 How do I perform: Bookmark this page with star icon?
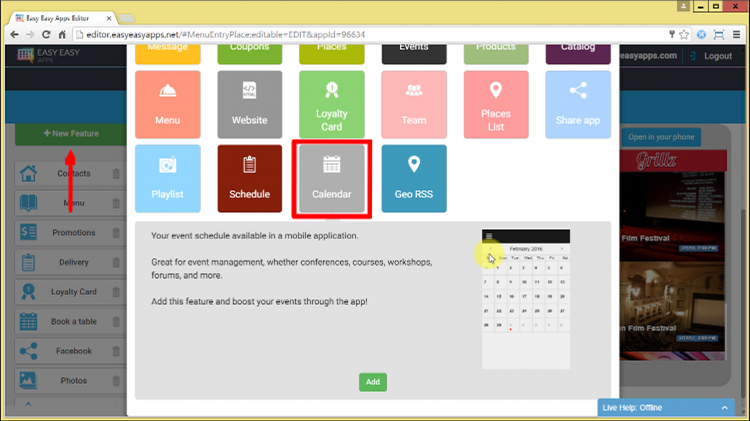coord(684,34)
